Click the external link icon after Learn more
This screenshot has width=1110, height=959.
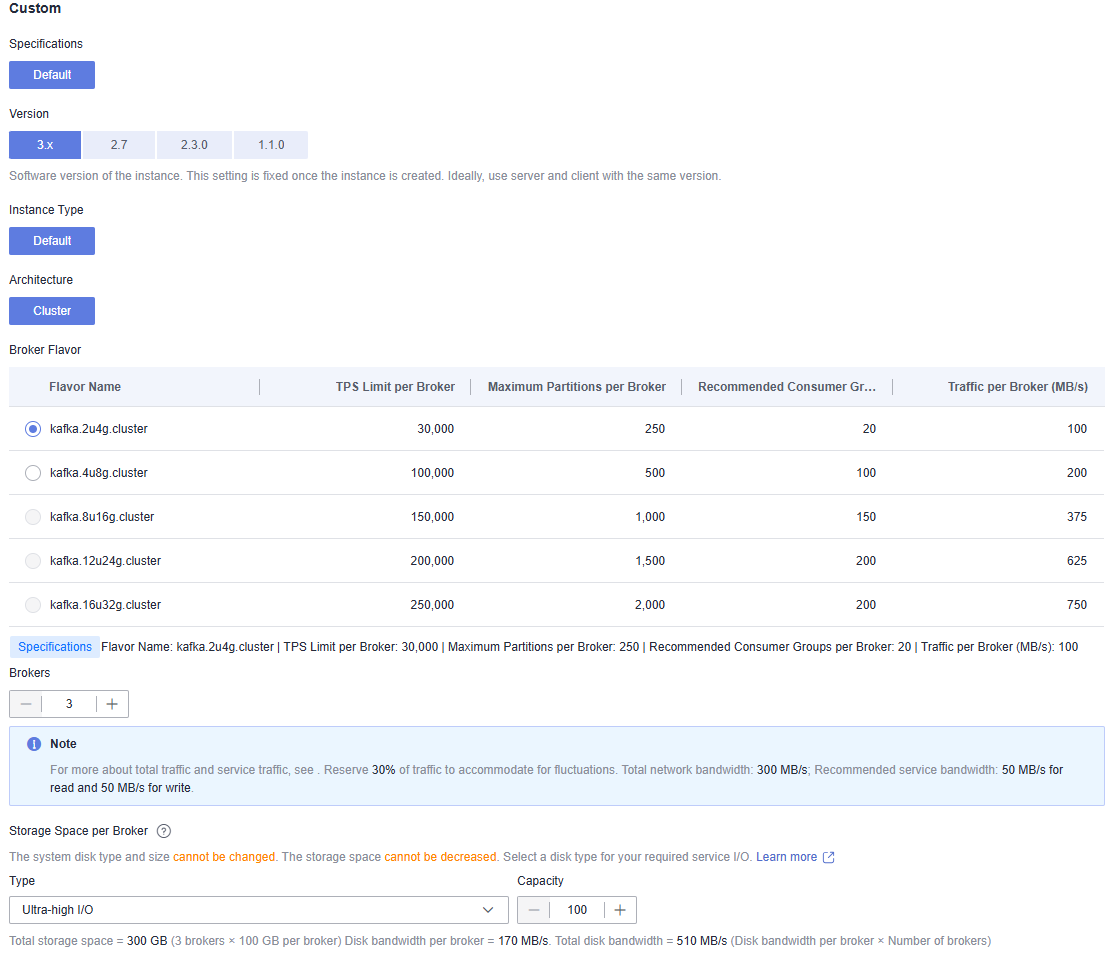pos(828,857)
